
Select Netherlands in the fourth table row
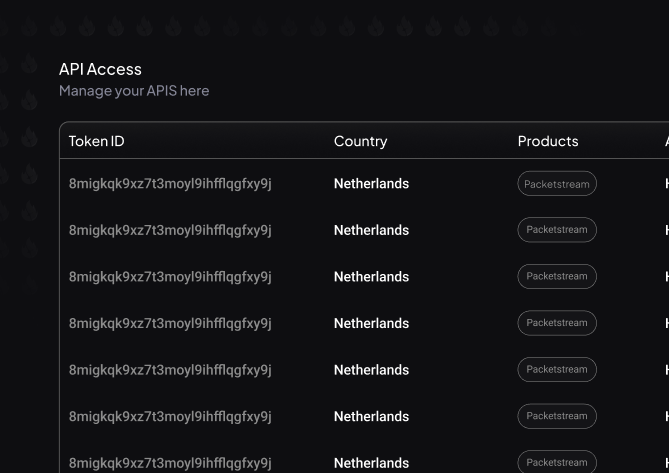(371, 323)
